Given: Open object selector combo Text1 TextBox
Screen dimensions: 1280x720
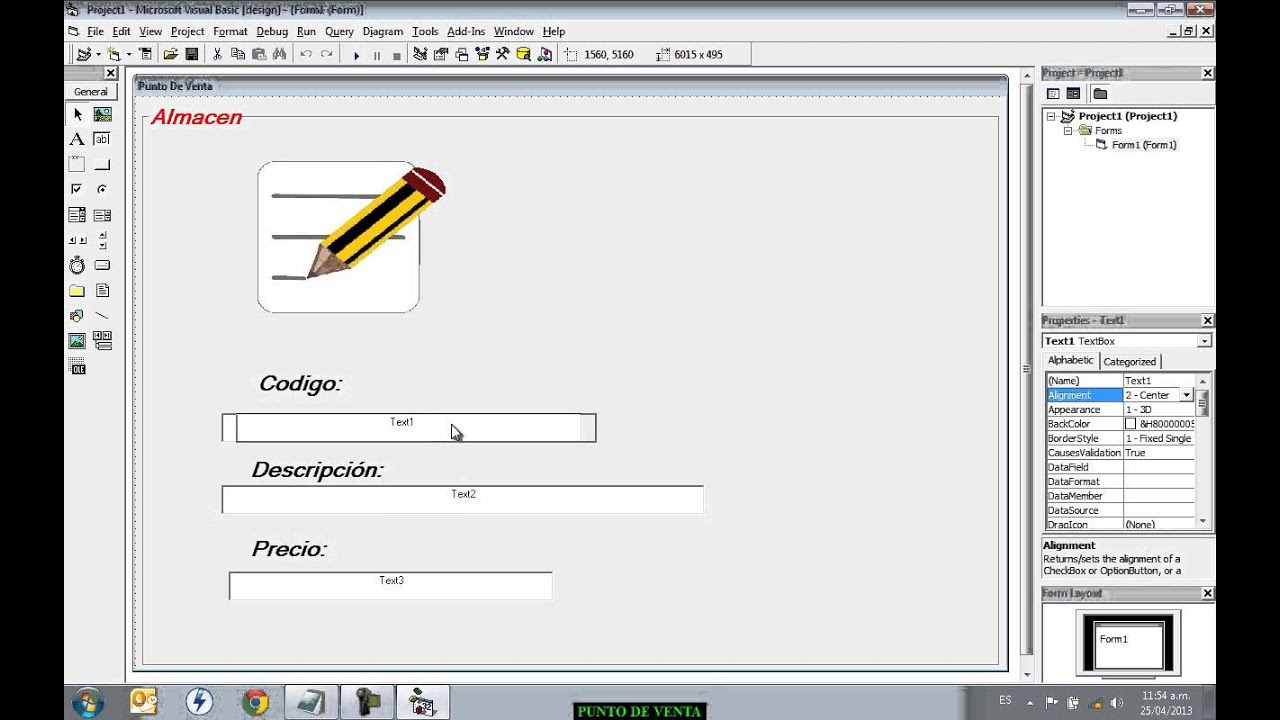Looking at the screenshot, I should point(1126,341).
